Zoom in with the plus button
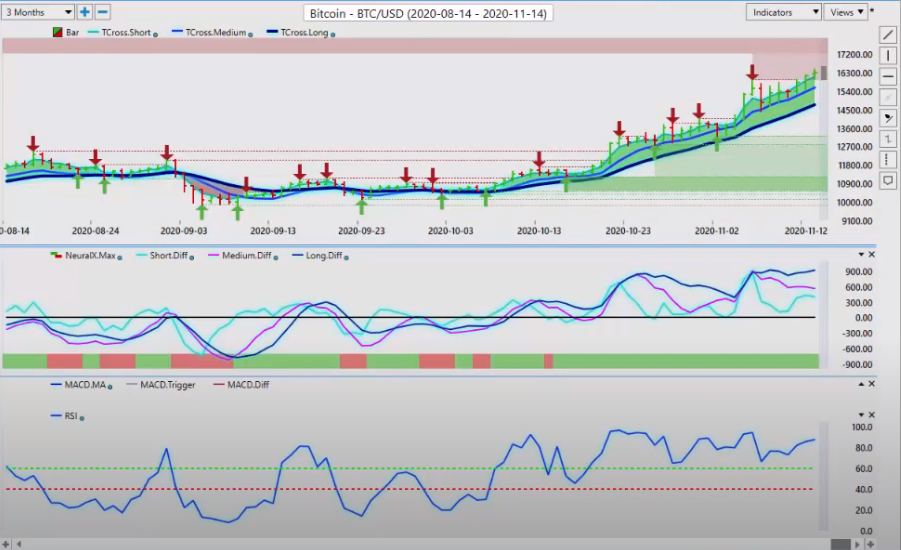This screenshot has width=901, height=550. 84,11
